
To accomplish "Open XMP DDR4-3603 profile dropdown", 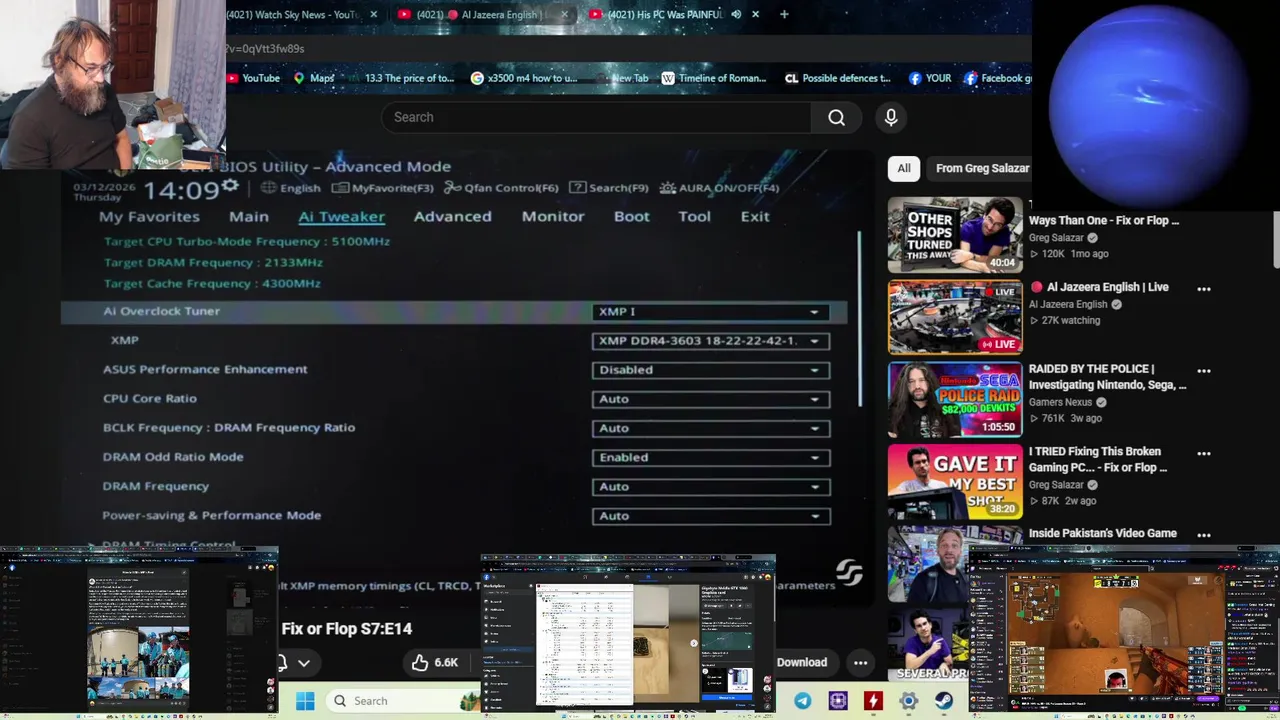I will pyautogui.click(x=710, y=341).
